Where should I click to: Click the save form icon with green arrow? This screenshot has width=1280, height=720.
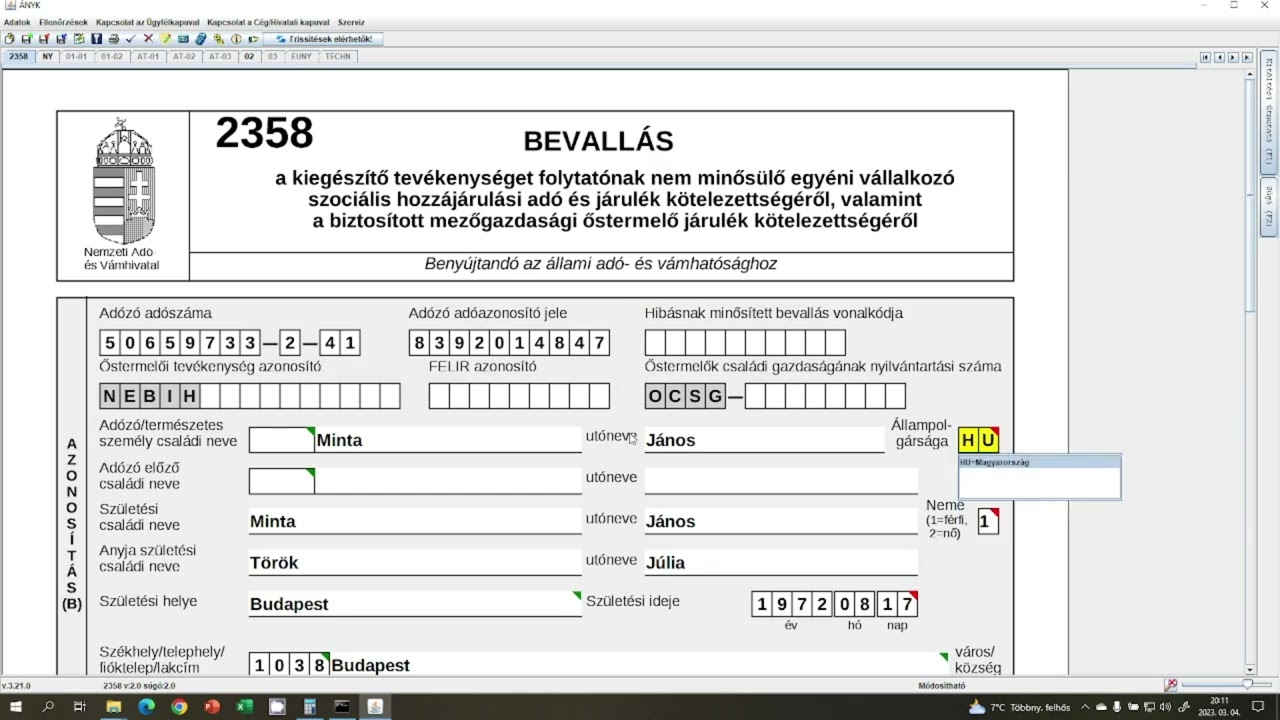tap(27, 39)
